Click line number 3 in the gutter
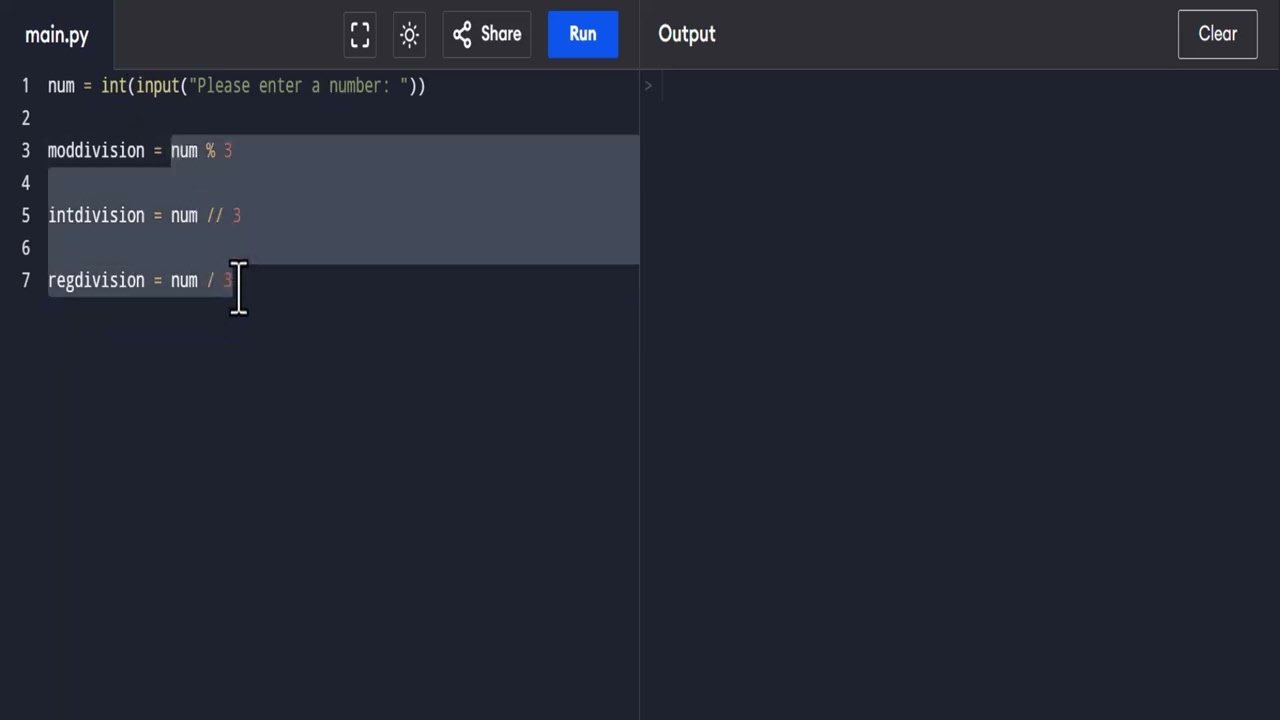This screenshot has width=1280, height=720. [25, 151]
